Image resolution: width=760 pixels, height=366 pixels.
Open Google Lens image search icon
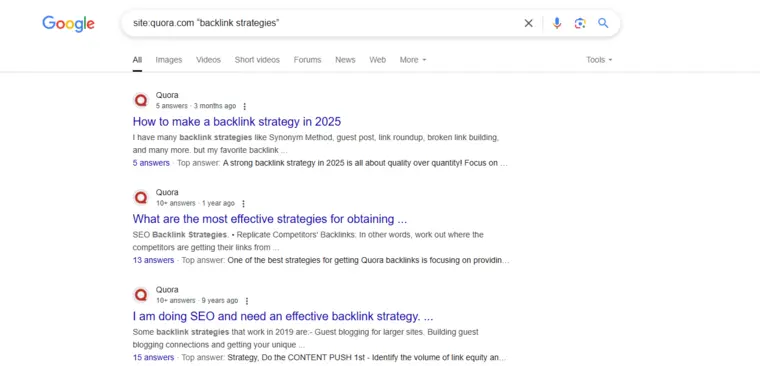(580, 23)
